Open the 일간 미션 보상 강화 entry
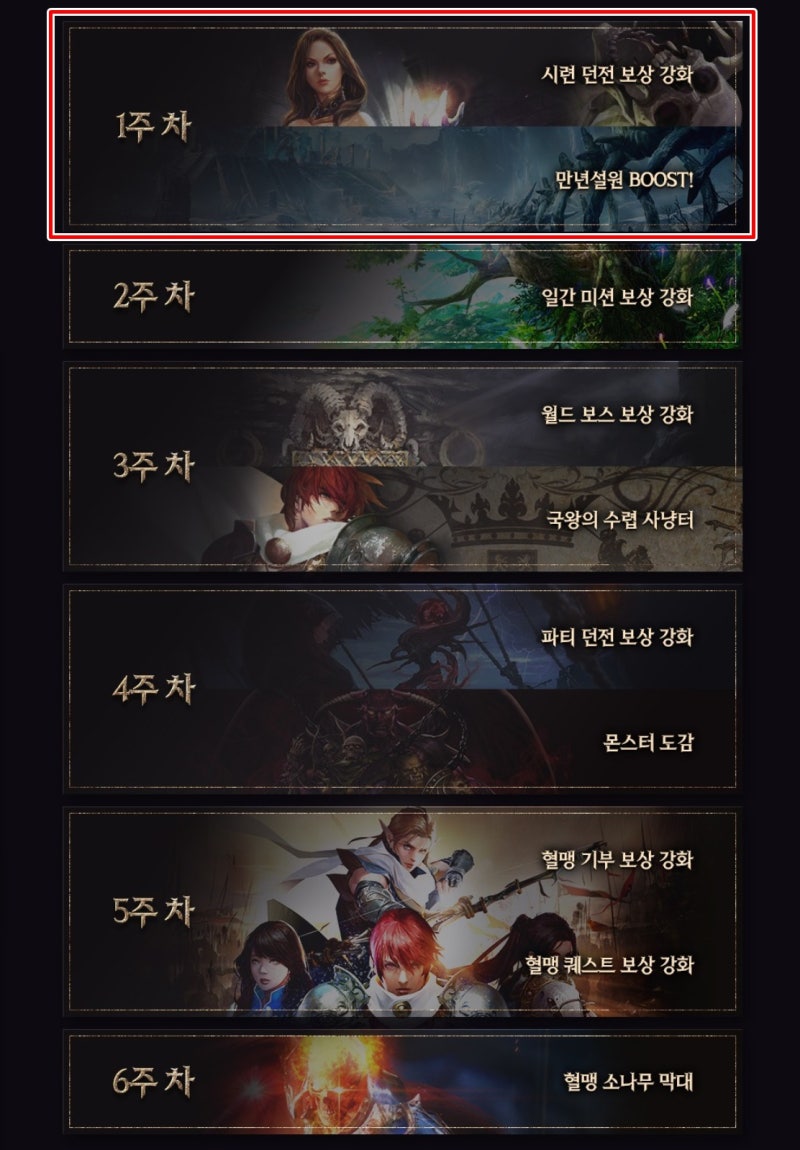The width and height of the screenshot is (800, 1150). 617,297
